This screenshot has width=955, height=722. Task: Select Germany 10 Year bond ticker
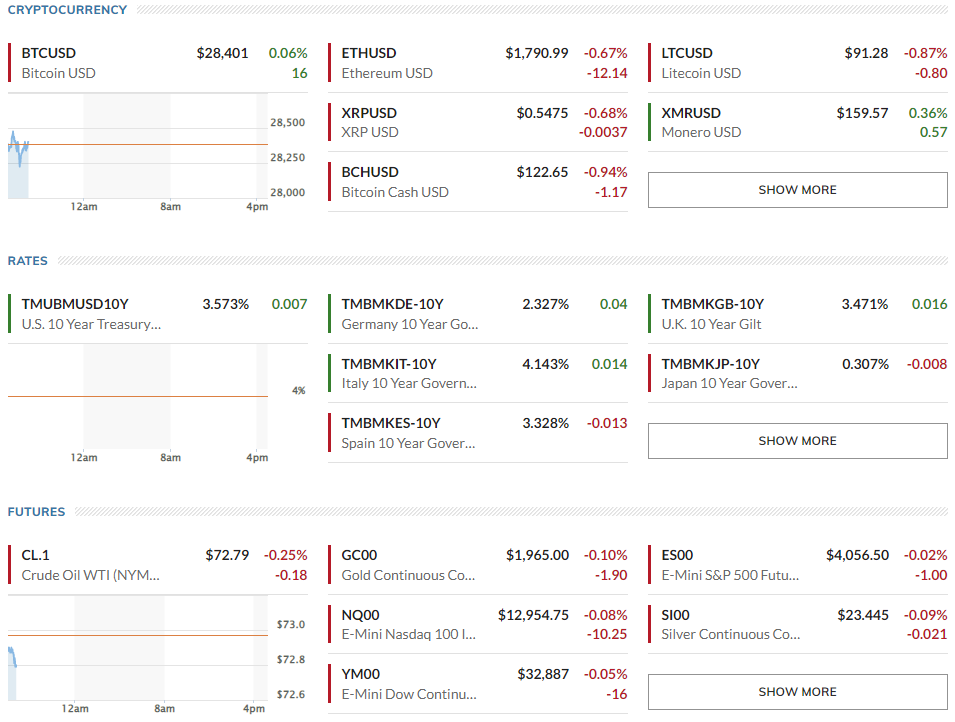(392, 304)
